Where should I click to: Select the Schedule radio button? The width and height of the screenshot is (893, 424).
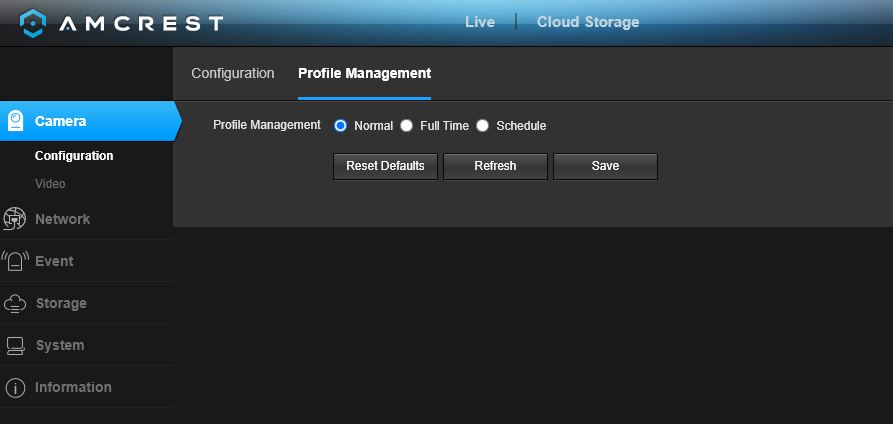point(482,126)
